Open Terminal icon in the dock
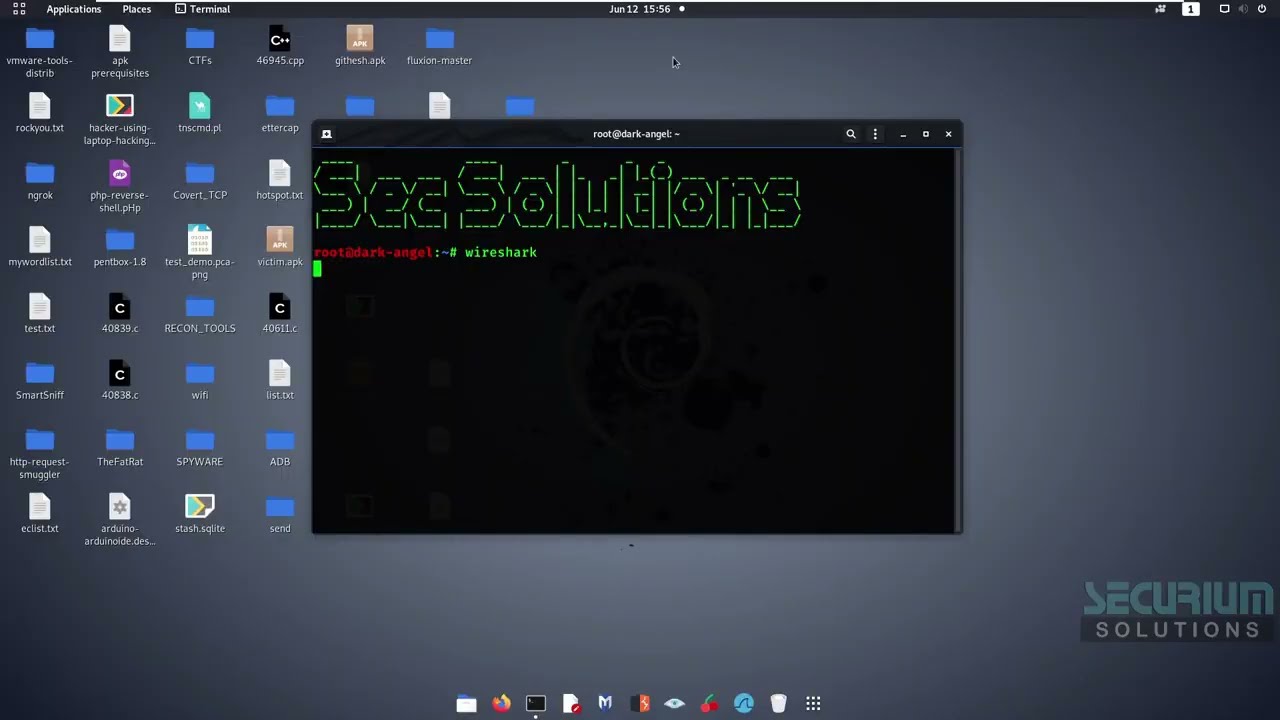Viewport: 1280px width, 720px height. click(536, 704)
